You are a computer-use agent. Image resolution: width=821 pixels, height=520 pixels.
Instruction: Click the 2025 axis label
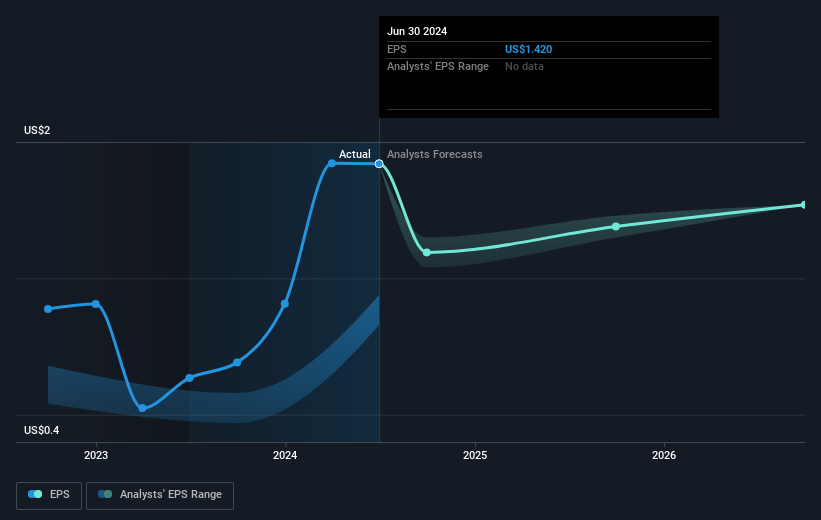click(x=475, y=456)
